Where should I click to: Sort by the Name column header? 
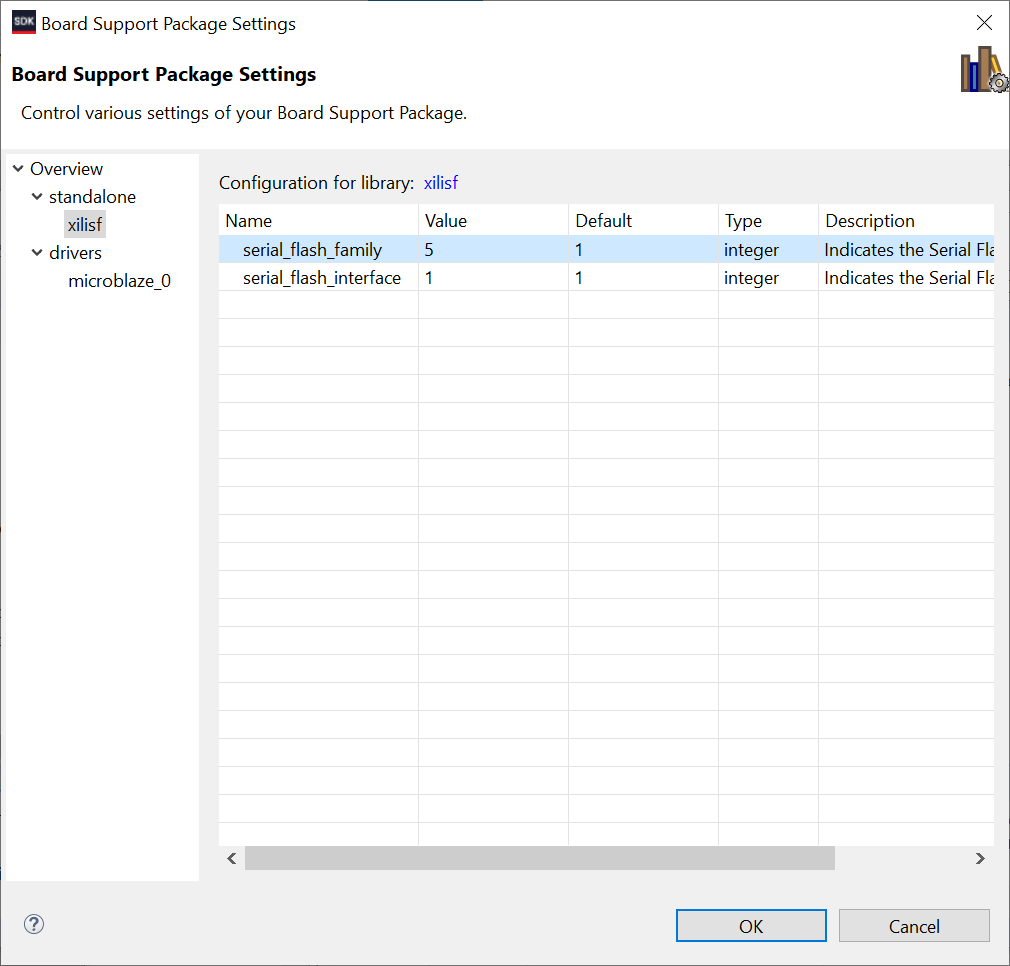pyautogui.click(x=319, y=220)
